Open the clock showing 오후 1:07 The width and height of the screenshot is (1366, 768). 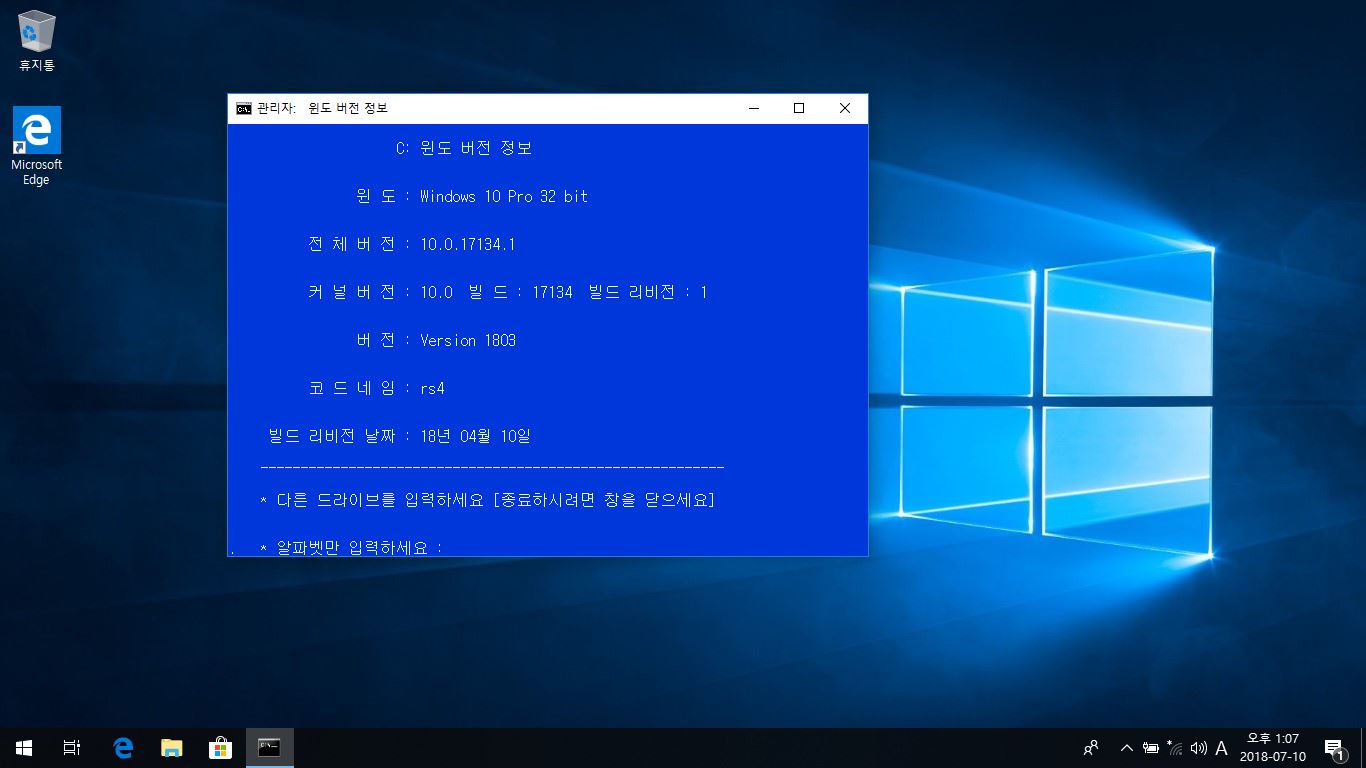[1273, 748]
